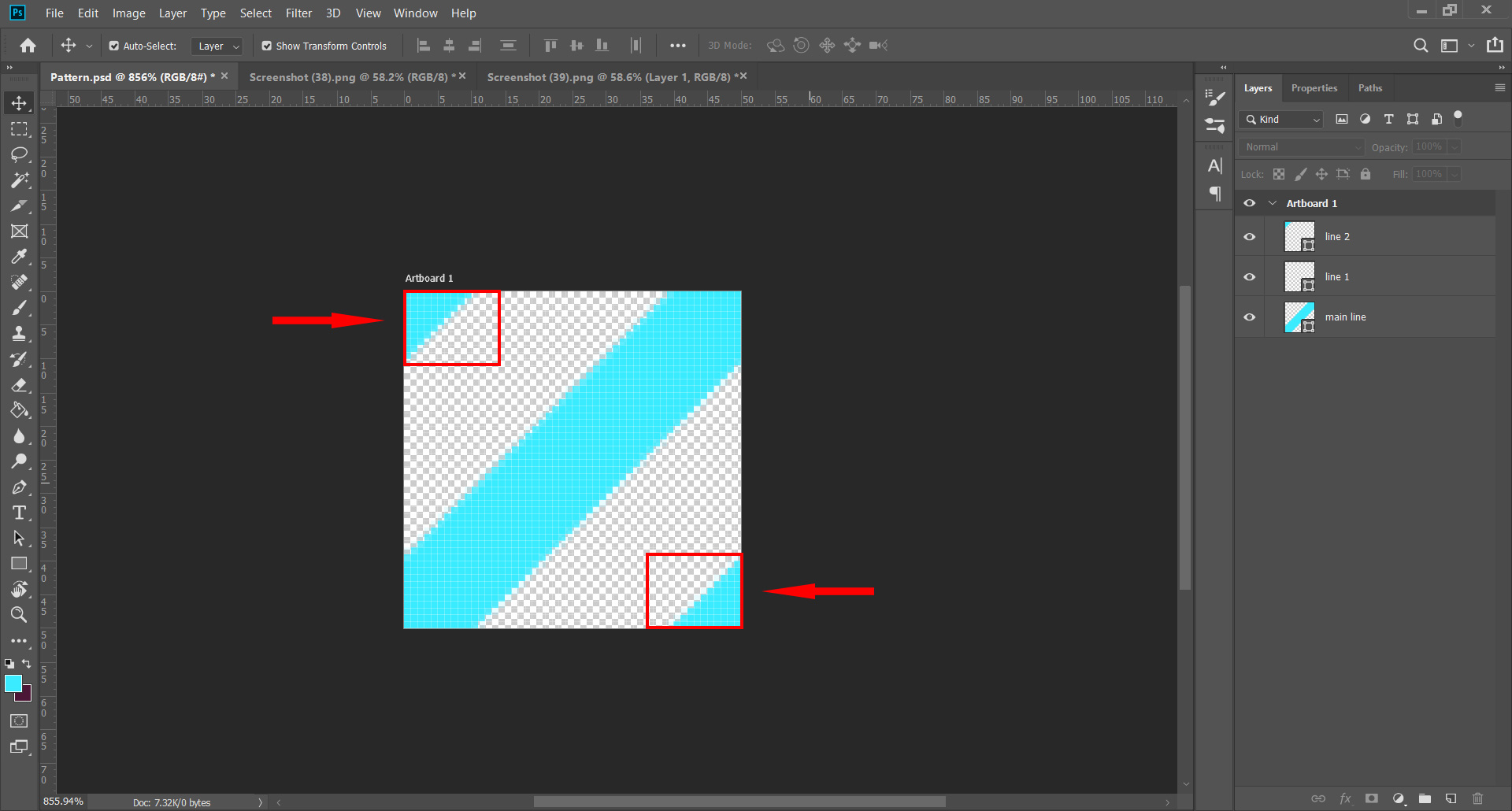The image size is (1512, 811).
Task: Select the Eraser tool
Action: (x=19, y=385)
